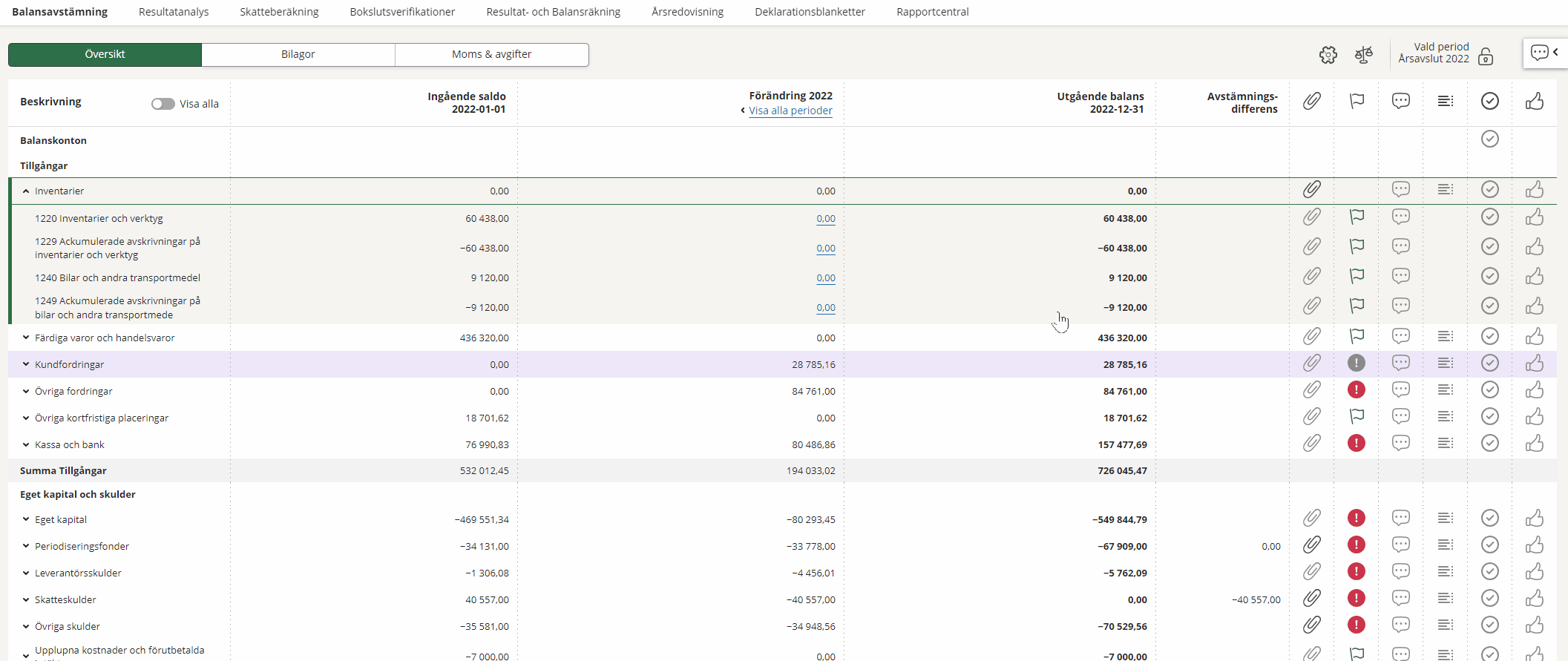Image resolution: width=1568 pixels, height=661 pixels.
Task: Click flag icon for 1220 Inventarier och verktyg
Action: coord(1357,217)
